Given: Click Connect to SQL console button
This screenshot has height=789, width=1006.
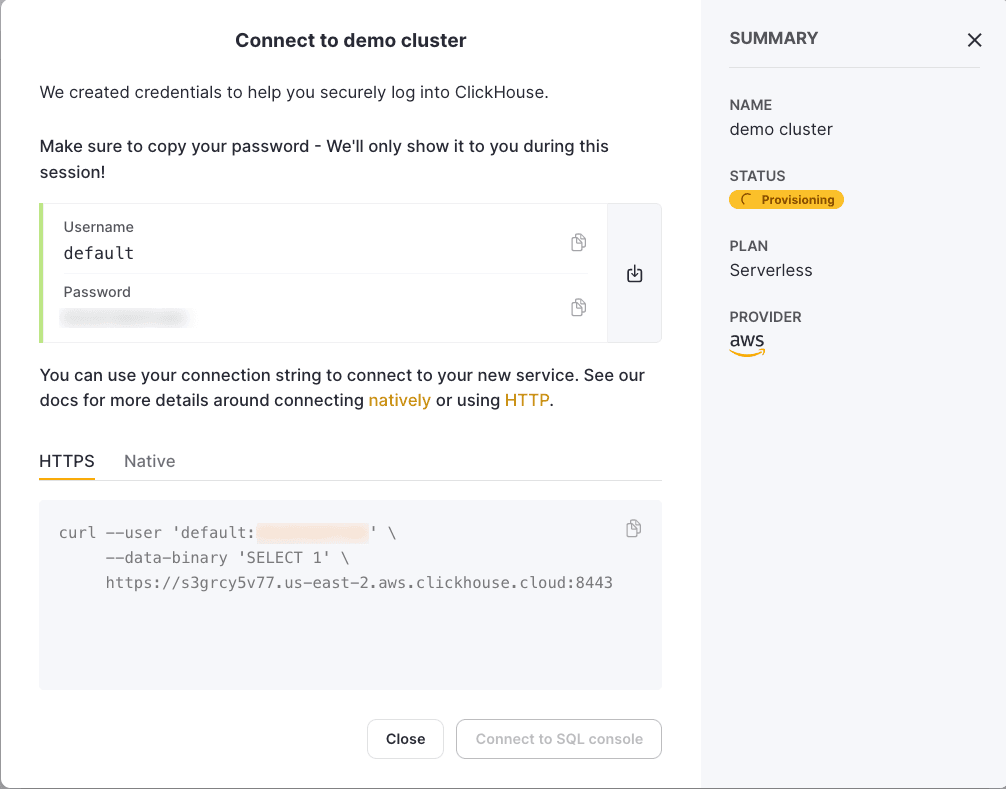Looking at the screenshot, I should tap(559, 739).
